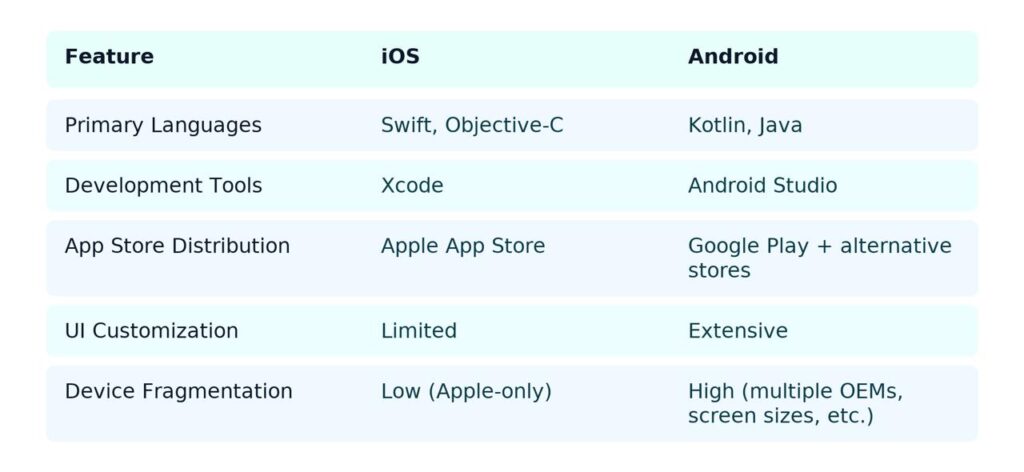The width and height of the screenshot is (1024, 472).
Task: Click the Google Play alternative stores cell
Action: 819,258
